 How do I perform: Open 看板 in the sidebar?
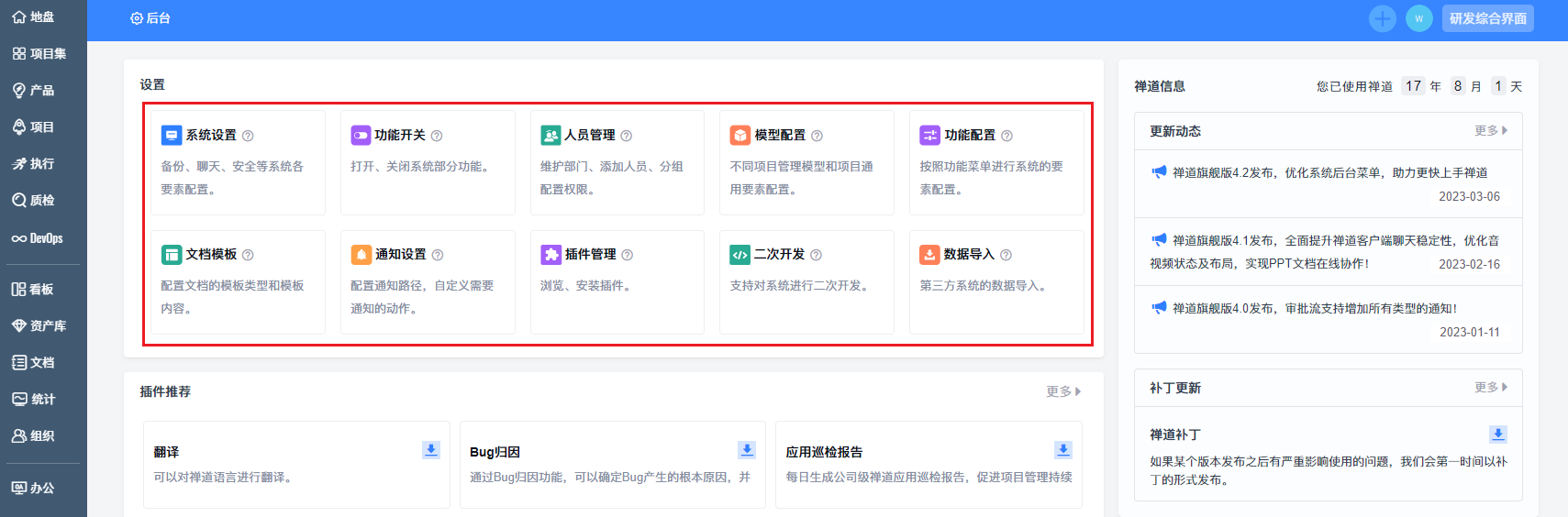(33, 290)
